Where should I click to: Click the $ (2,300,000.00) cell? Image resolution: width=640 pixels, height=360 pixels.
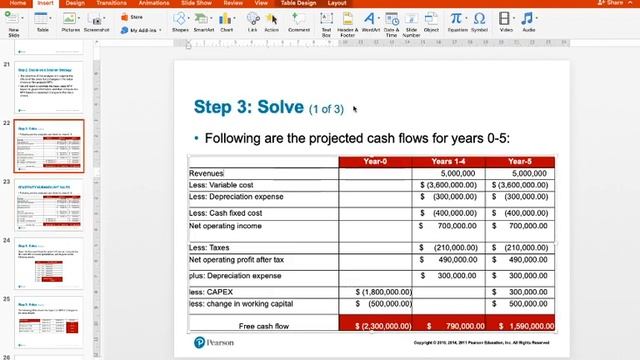(375, 323)
